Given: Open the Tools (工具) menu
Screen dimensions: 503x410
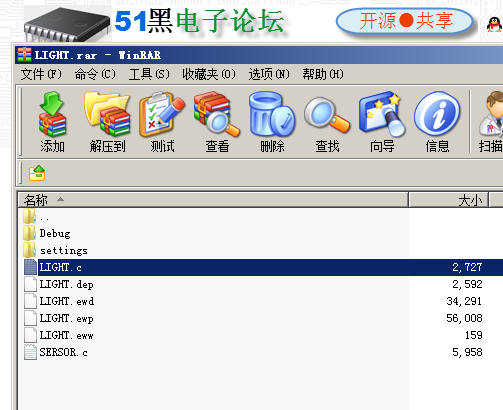Looking at the screenshot, I should click(149, 74).
